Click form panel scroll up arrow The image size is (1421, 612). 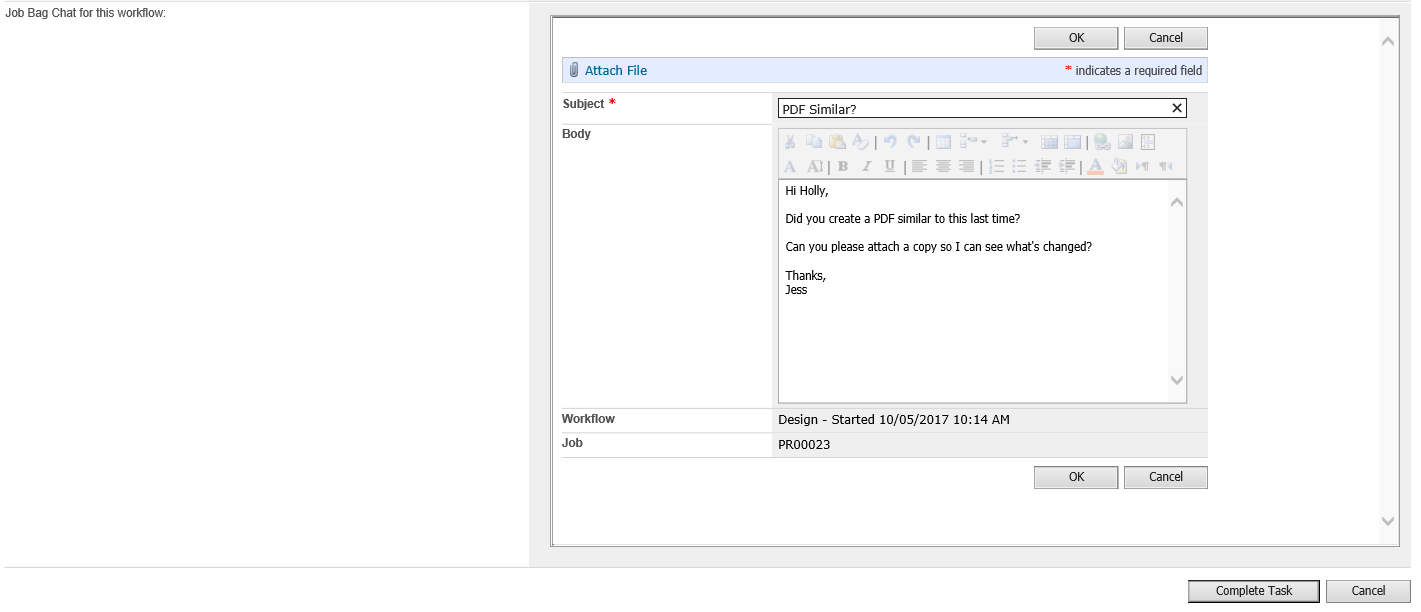[x=1388, y=42]
